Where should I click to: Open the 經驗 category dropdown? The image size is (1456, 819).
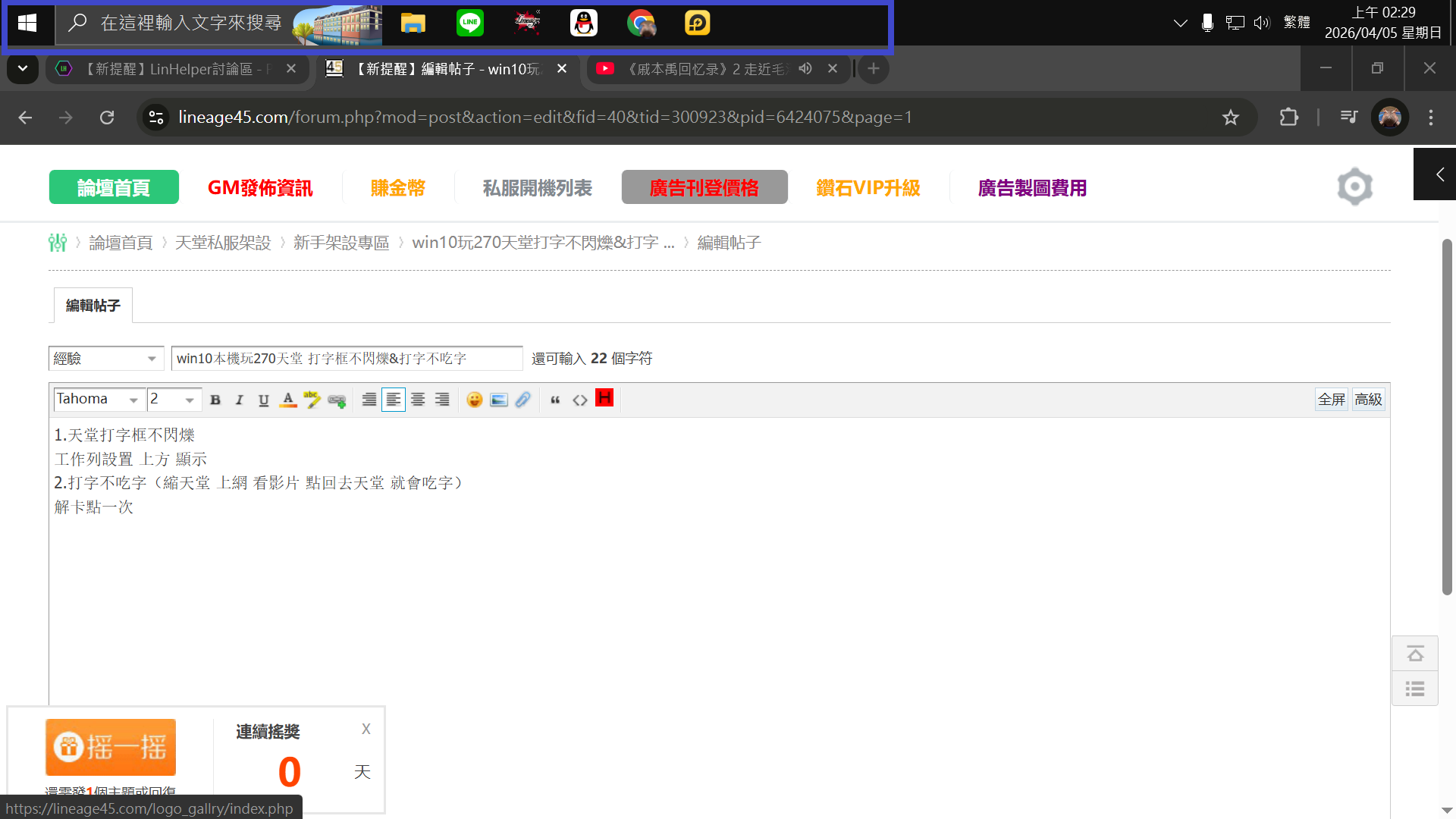pyautogui.click(x=106, y=358)
